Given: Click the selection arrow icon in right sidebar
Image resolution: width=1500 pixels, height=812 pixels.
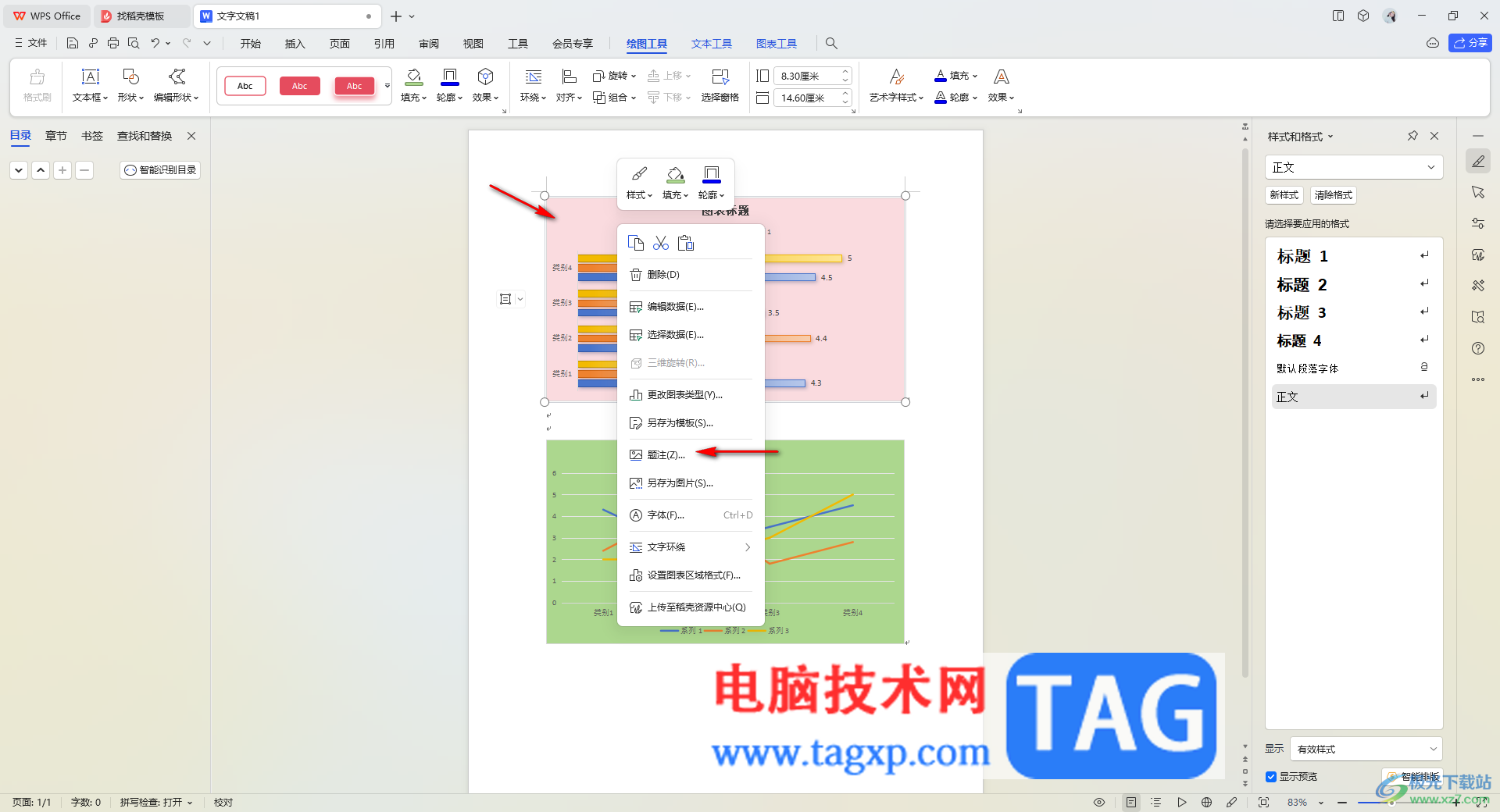Looking at the screenshot, I should tap(1478, 192).
